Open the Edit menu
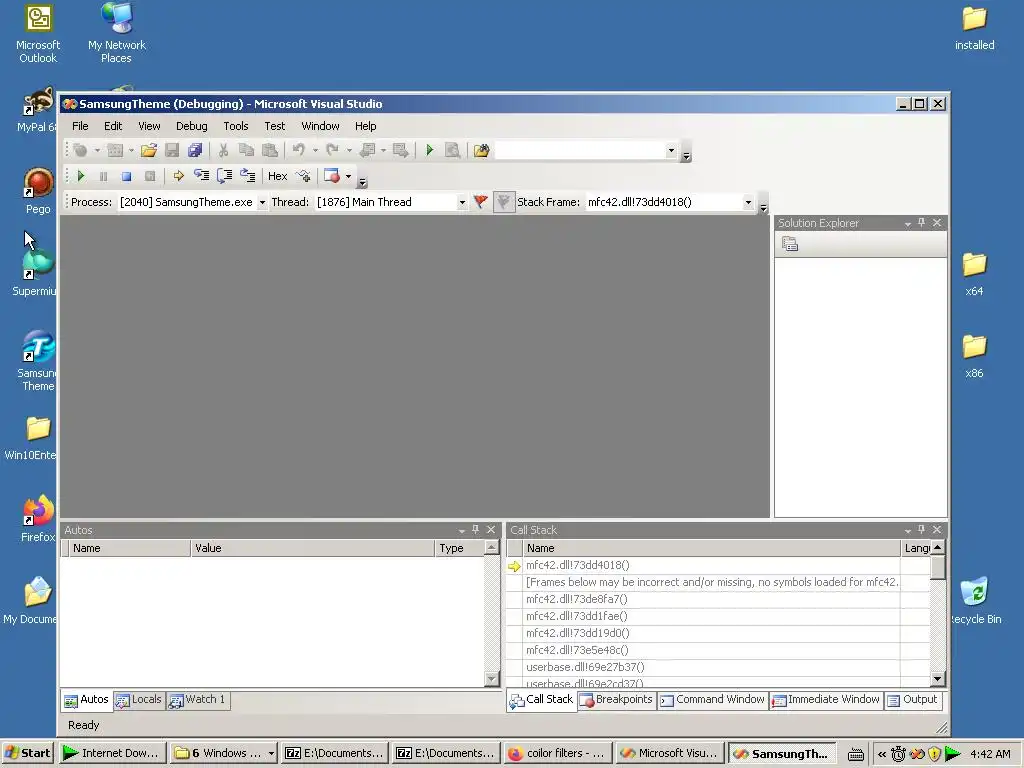Screen dimensions: 1024x768 (113, 126)
